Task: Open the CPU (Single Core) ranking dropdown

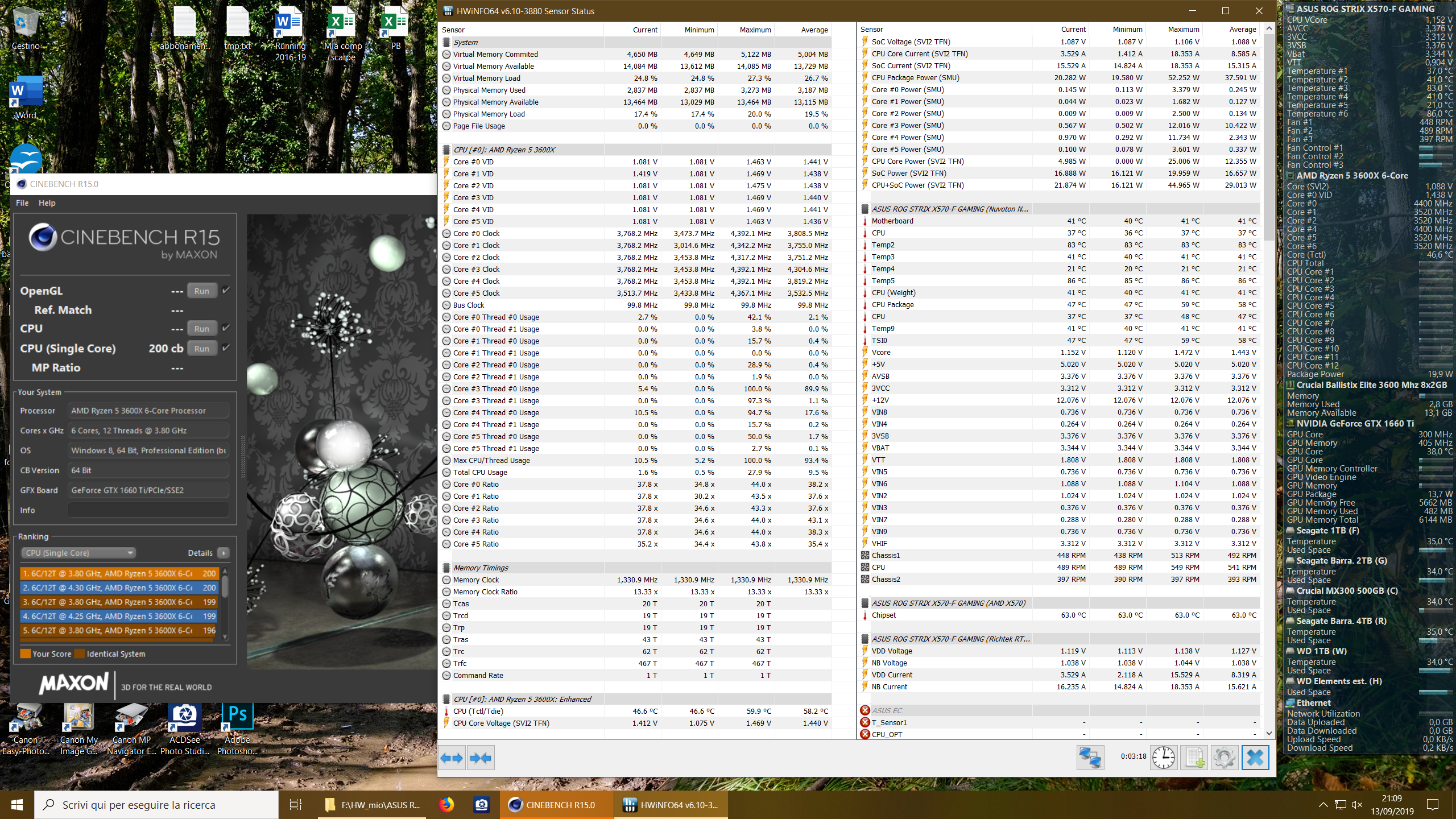Action: [78, 553]
